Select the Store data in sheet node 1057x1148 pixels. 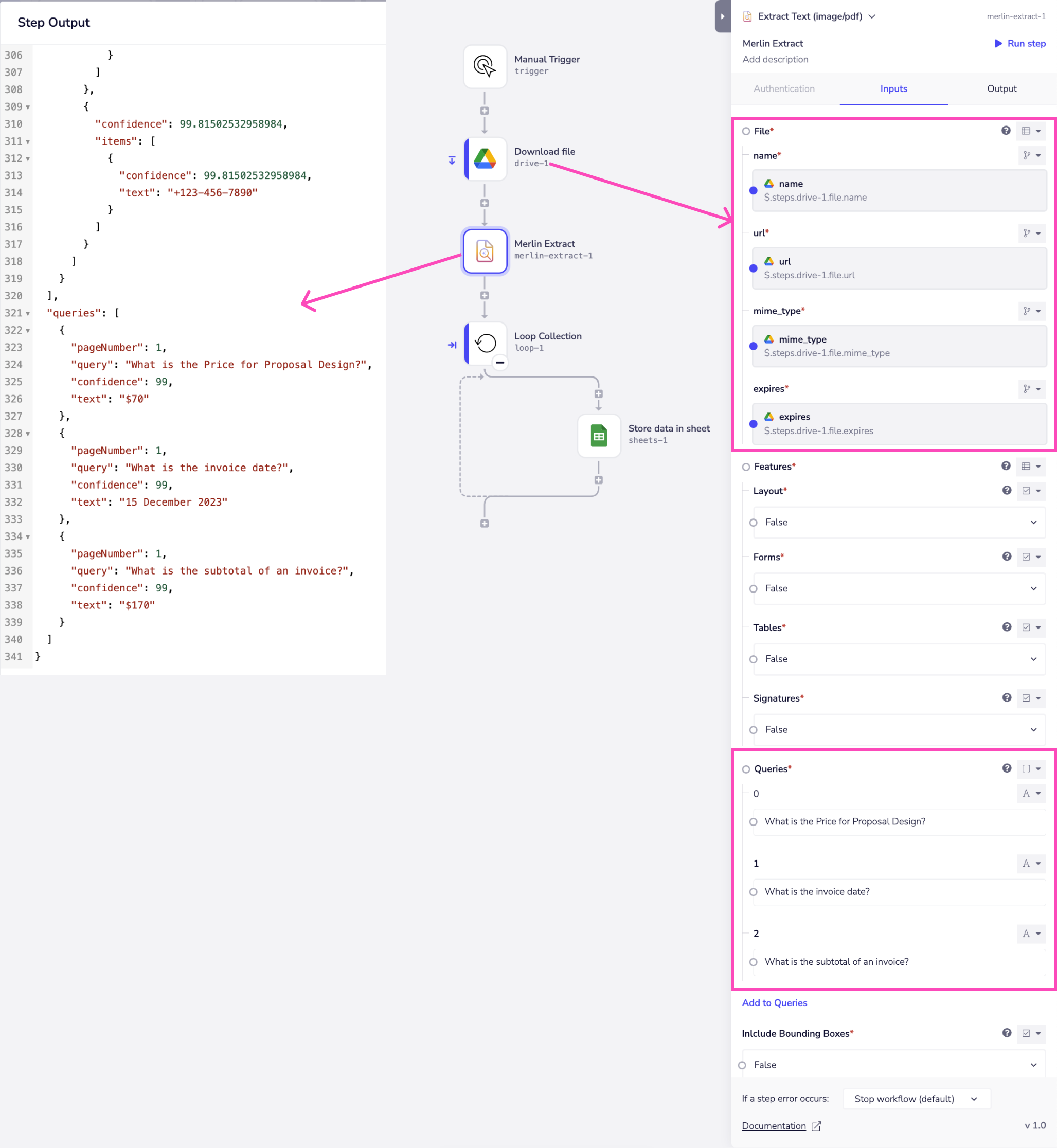pyautogui.click(x=598, y=436)
